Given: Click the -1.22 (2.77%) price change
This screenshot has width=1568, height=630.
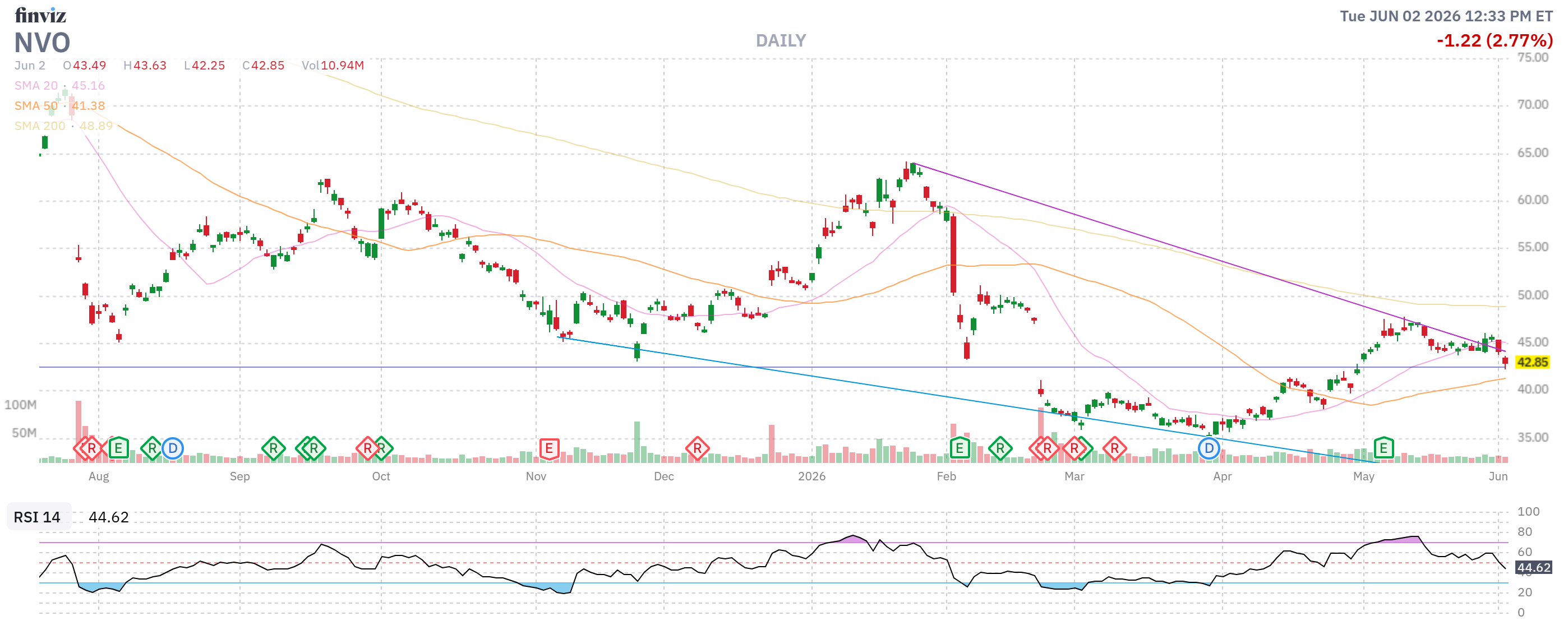Looking at the screenshot, I should click(1495, 41).
